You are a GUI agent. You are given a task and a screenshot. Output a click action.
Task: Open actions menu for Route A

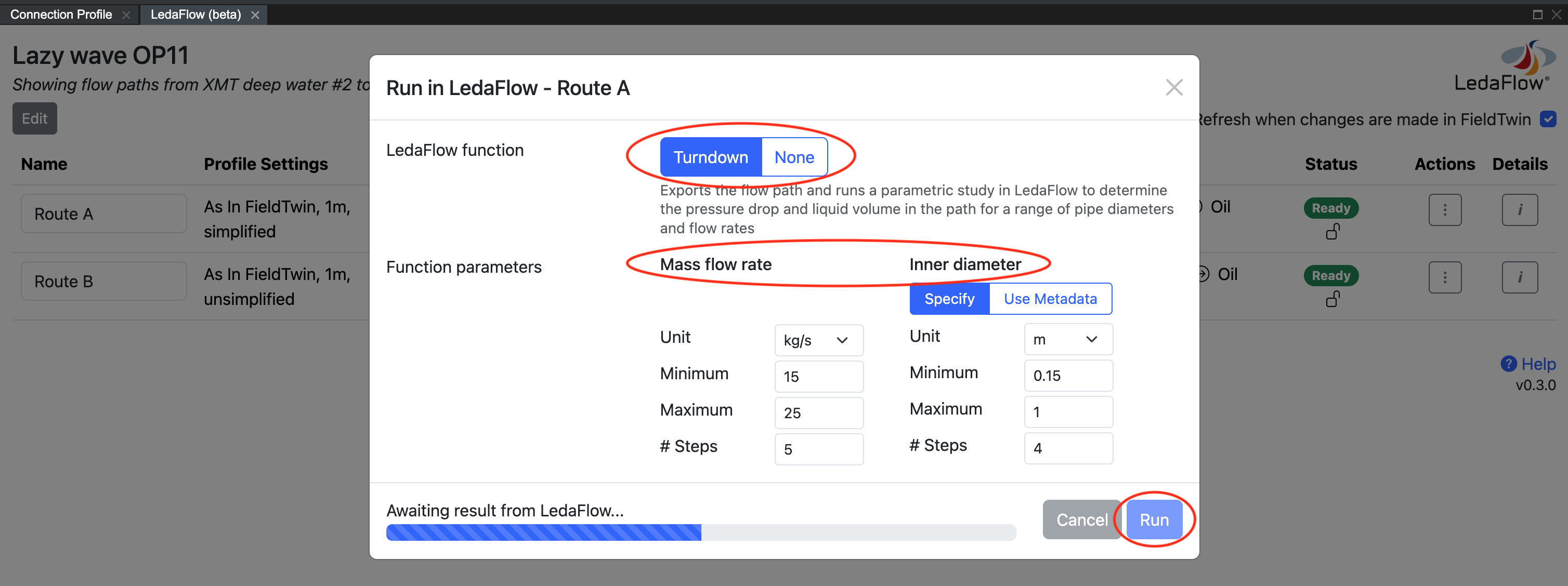pyautogui.click(x=1445, y=210)
